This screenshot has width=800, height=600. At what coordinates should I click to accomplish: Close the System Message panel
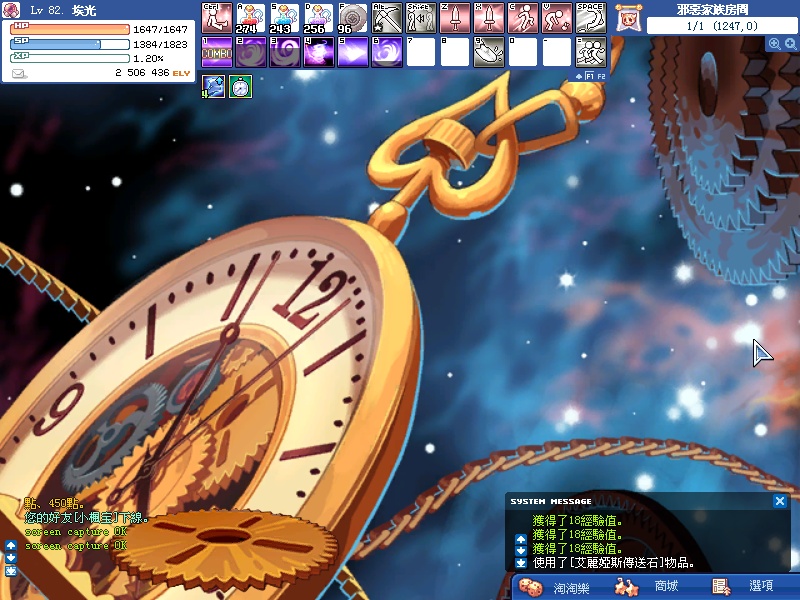coord(780,501)
